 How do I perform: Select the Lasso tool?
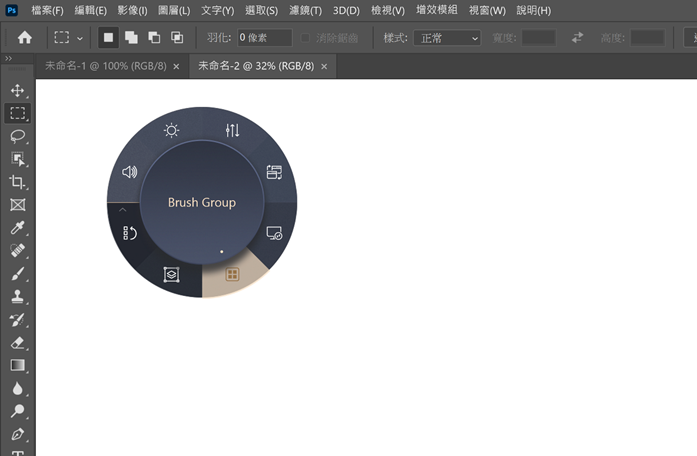[x=17, y=136]
